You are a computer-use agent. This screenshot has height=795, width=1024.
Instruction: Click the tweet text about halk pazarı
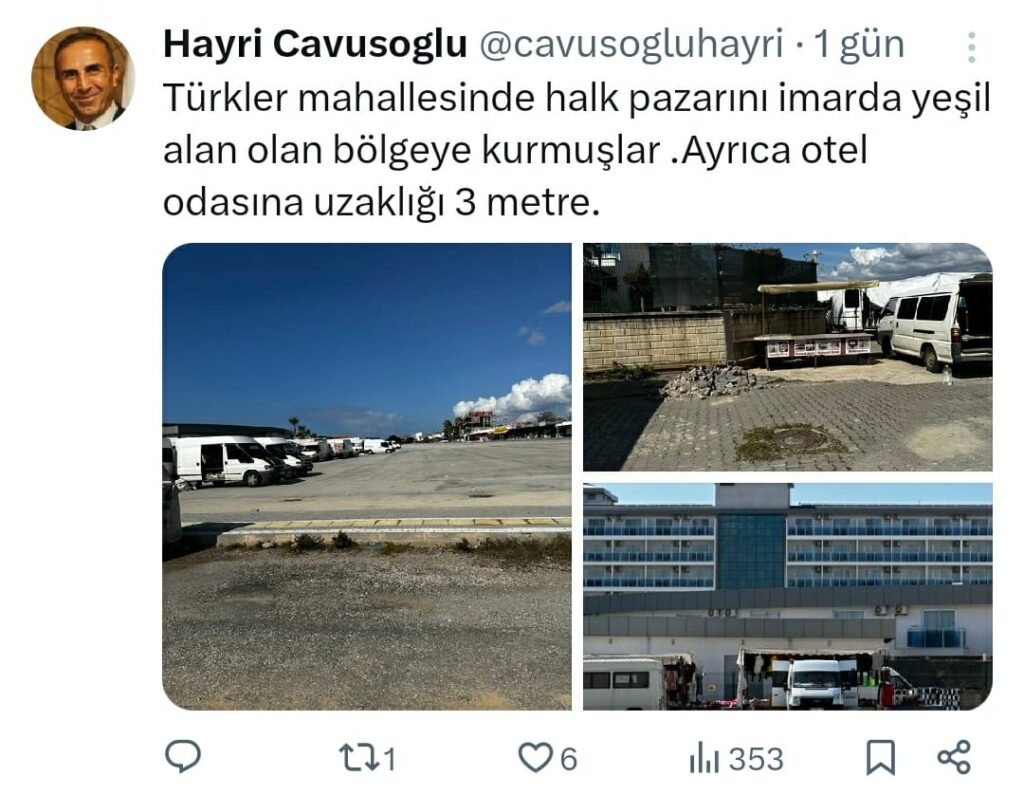pyautogui.click(x=577, y=150)
